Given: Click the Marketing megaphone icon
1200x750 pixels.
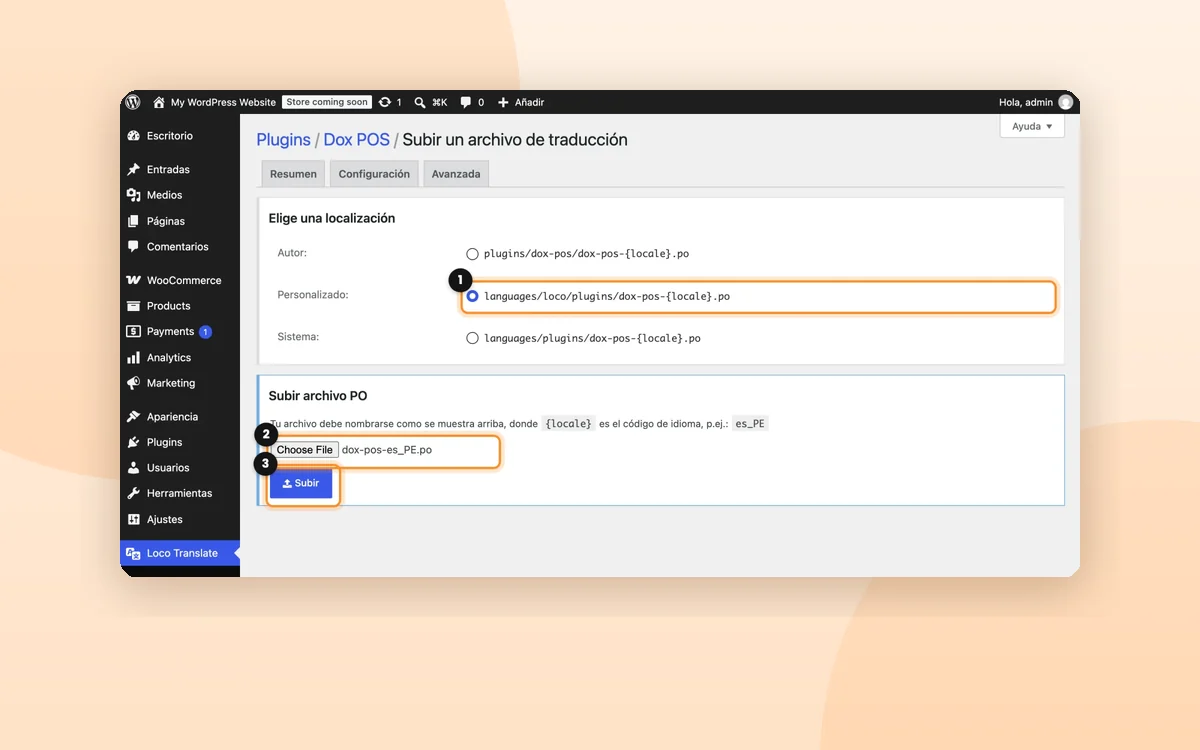Looking at the screenshot, I should (x=133, y=383).
